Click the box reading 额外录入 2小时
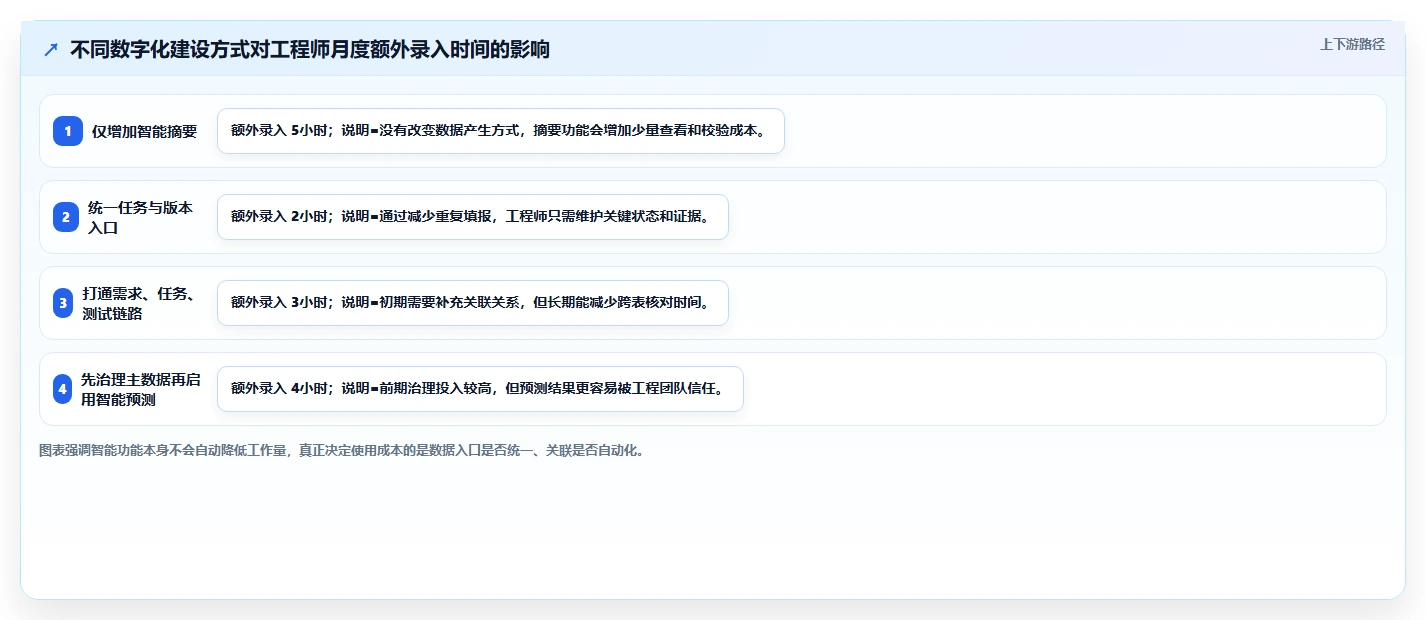This screenshot has height=620, width=1426. click(473, 217)
